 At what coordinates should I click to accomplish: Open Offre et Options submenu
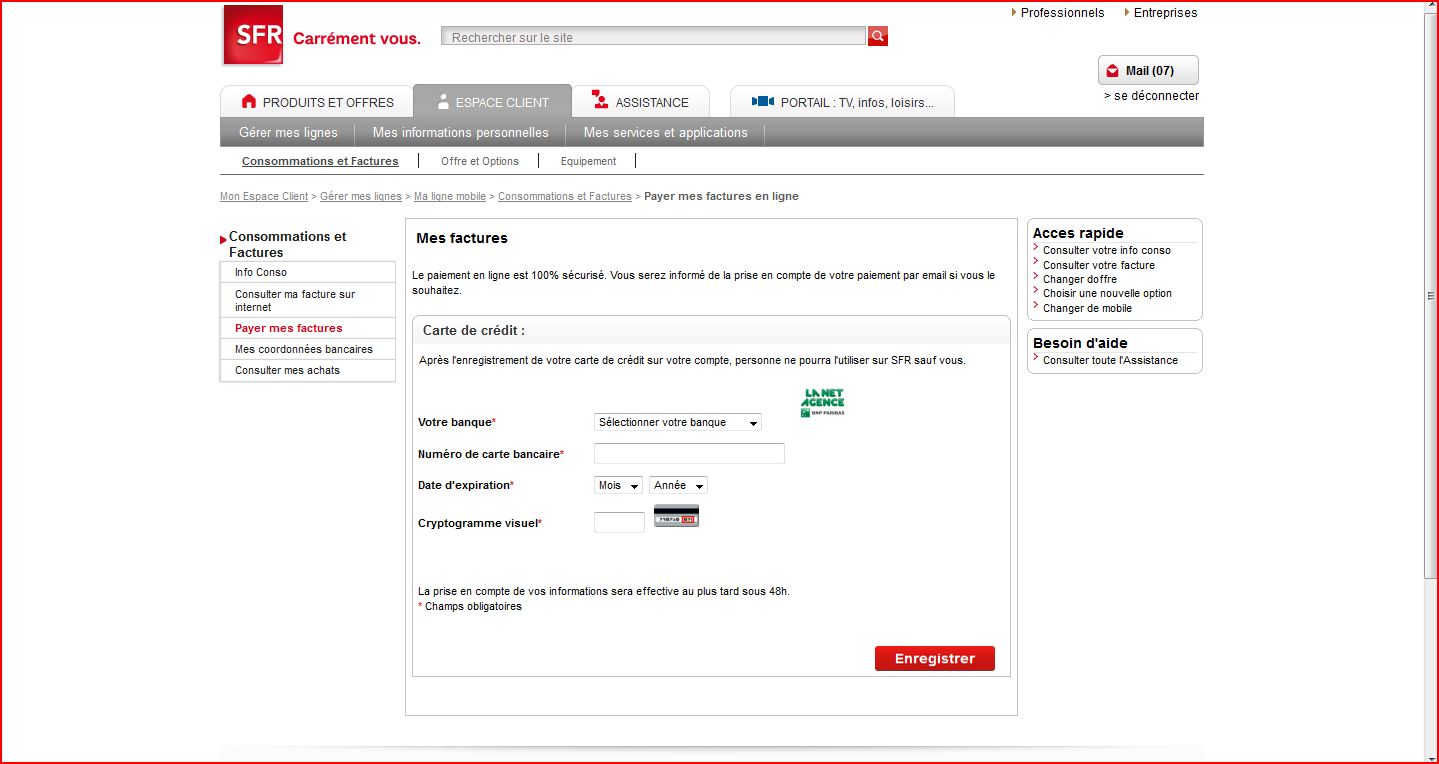coord(480,161)
